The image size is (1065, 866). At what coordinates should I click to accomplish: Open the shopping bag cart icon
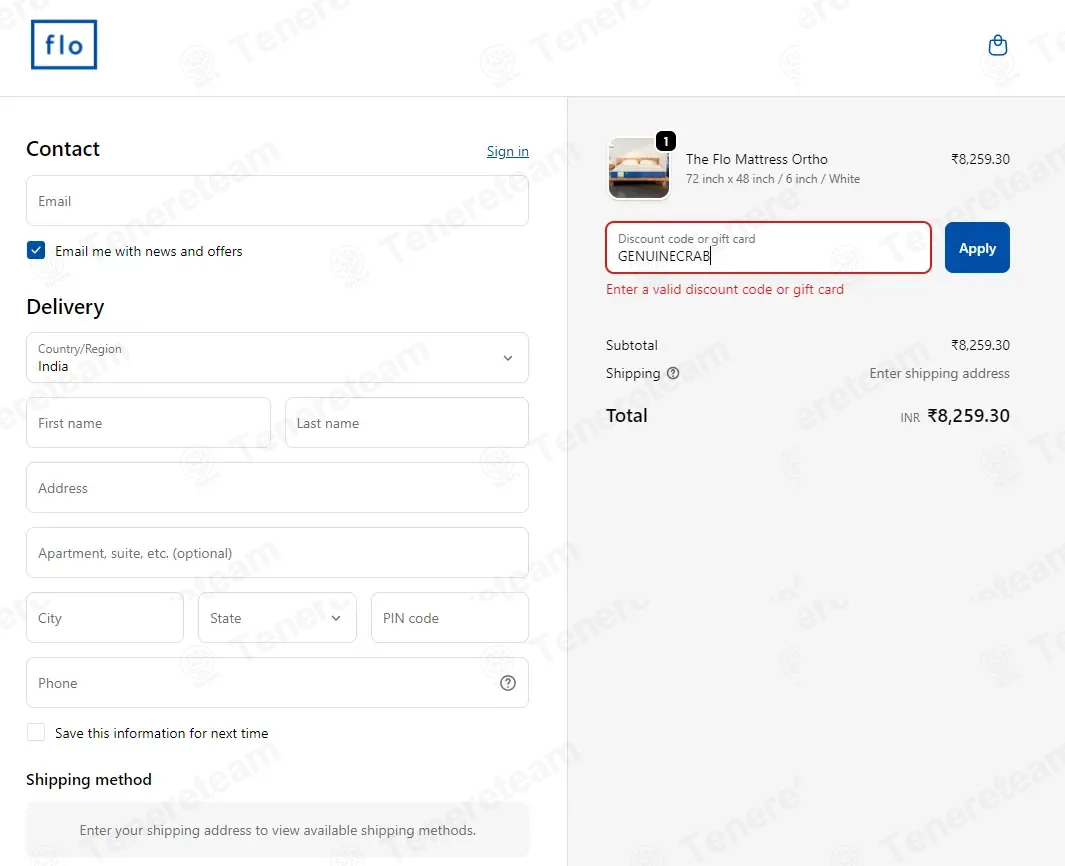pyautogui.click(x=997, y=46)
